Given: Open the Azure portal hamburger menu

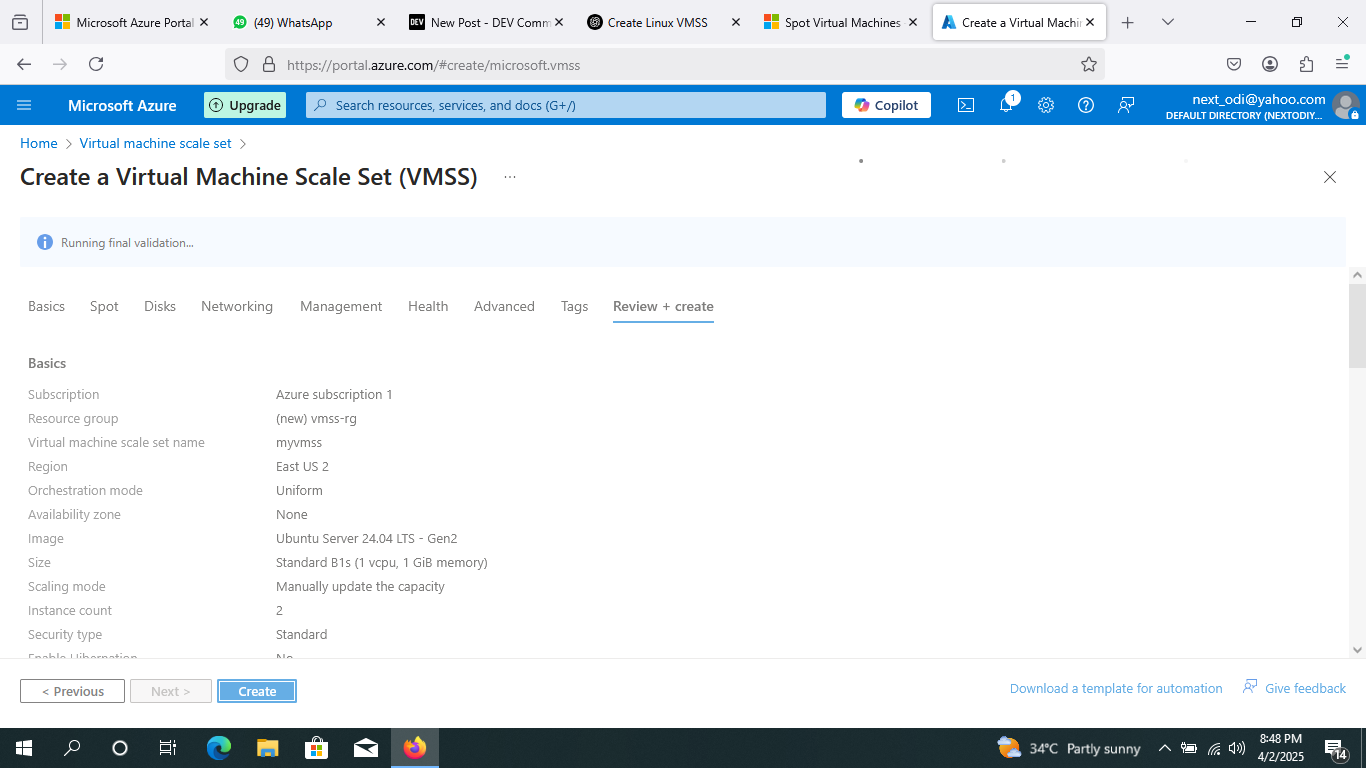Looking at the screenshot, I should pos(25,105).
